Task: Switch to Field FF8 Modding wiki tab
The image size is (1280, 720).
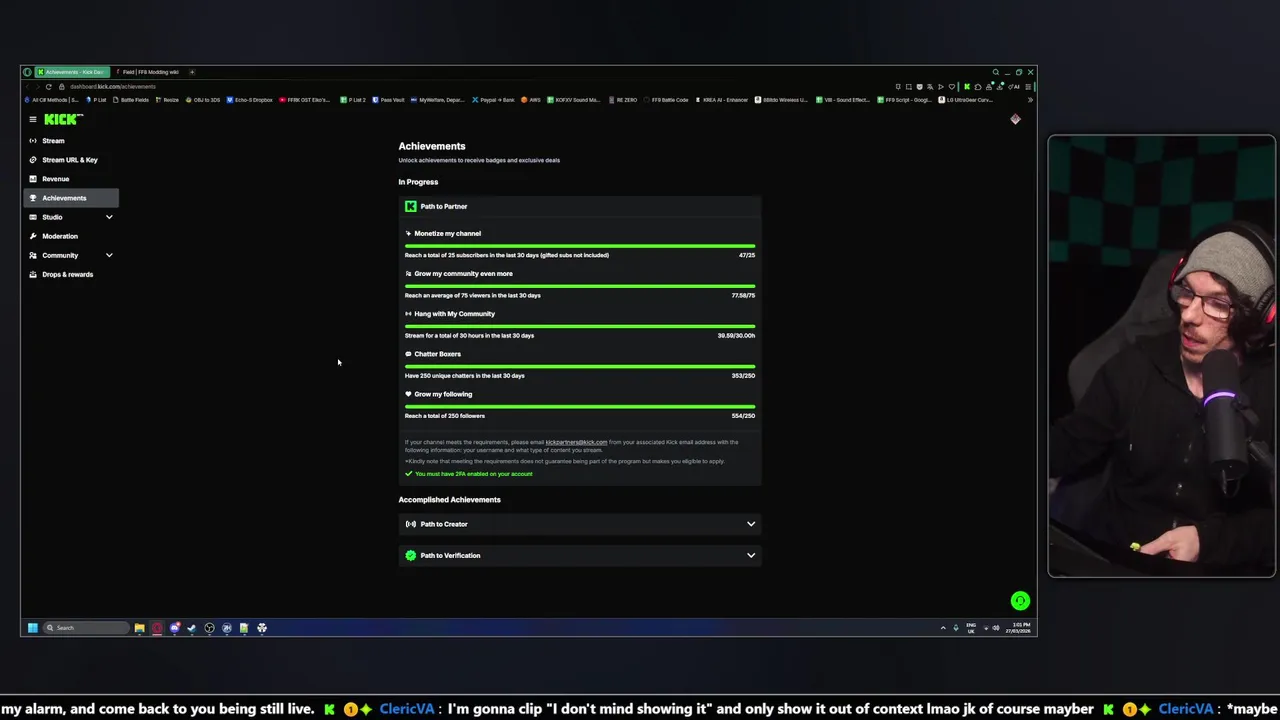Action: pyautogui.click(x=150, y=72)
